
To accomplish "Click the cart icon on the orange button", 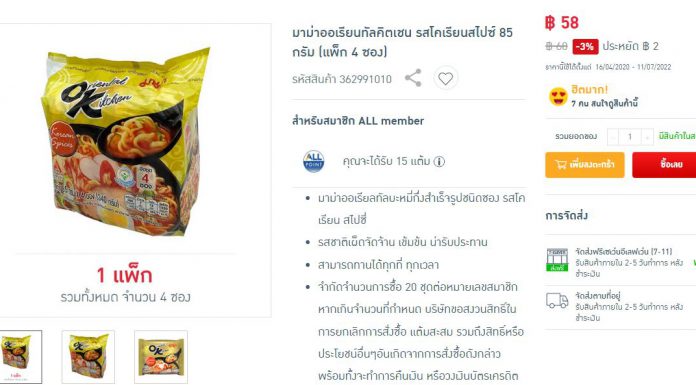I will click(561, 165).
